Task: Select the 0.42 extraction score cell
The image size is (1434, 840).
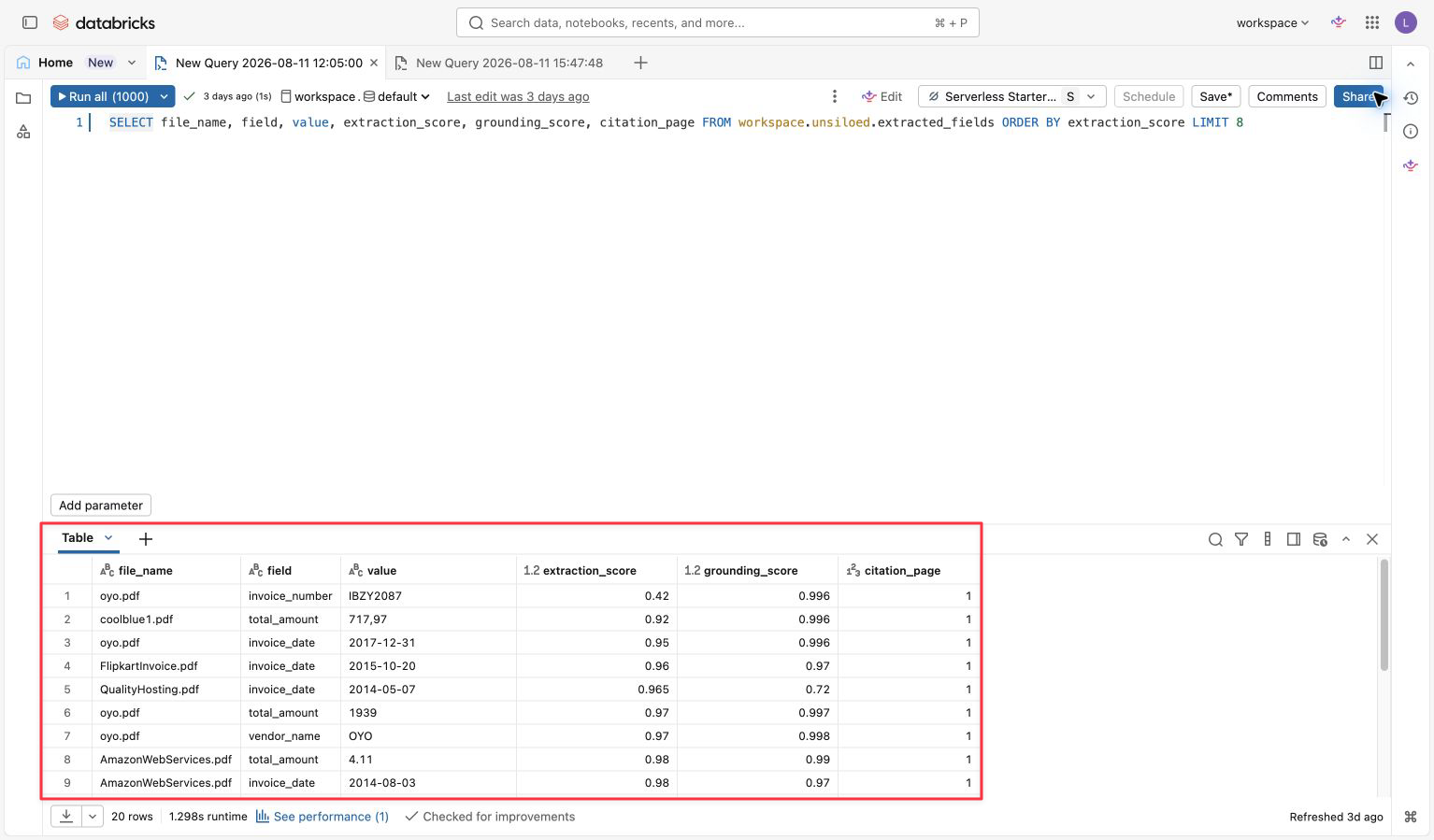Action: (x=596, y=595)
